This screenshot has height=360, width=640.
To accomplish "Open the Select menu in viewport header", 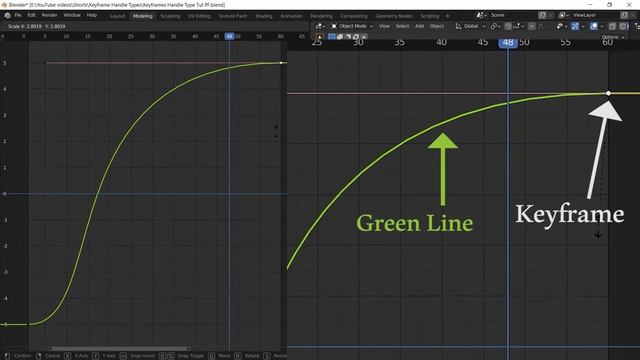I will [402, 26].
